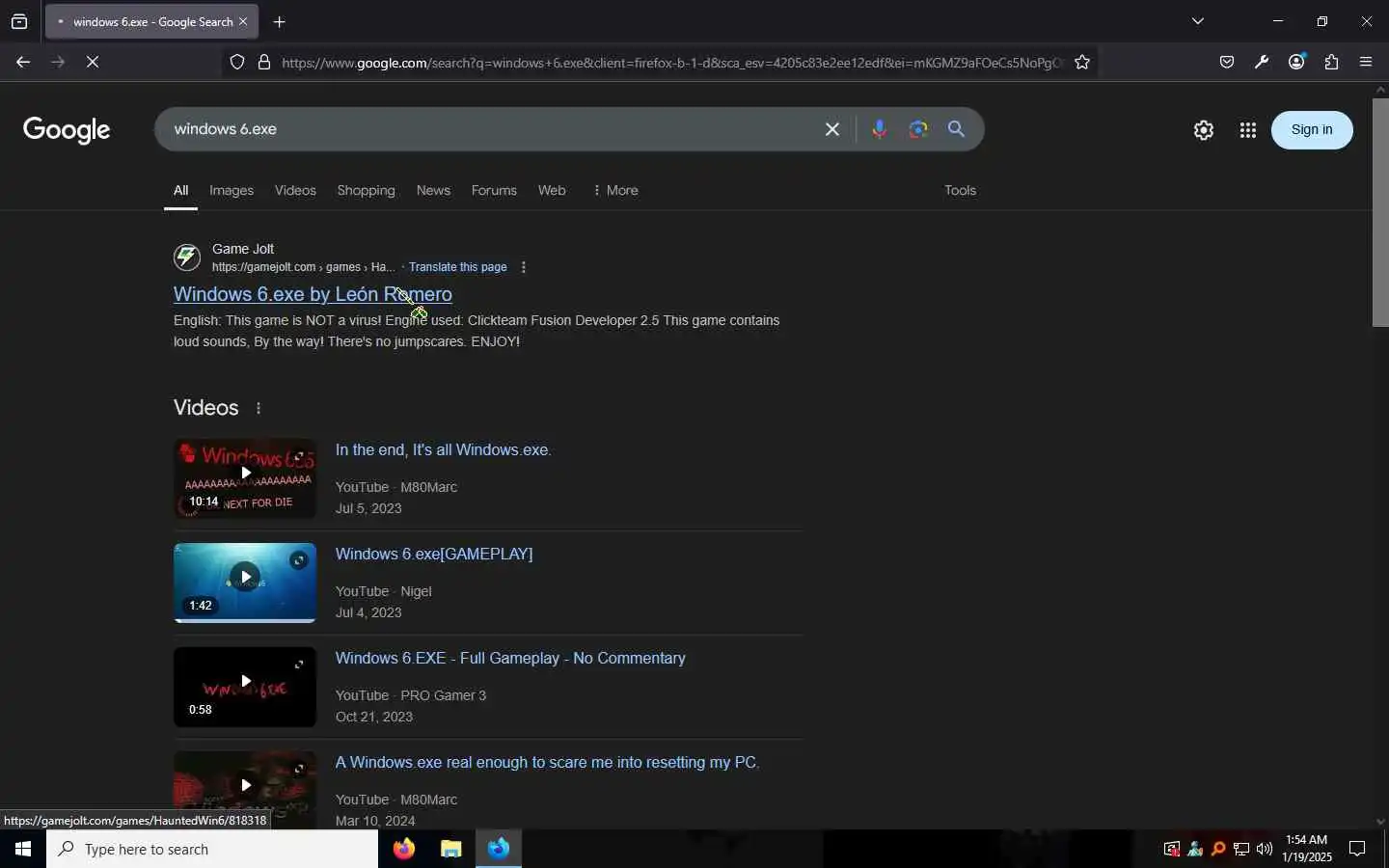Viewport: 1389px width, 868px height.
Task: Switch to the Web tab
Action: pos(552,191)
